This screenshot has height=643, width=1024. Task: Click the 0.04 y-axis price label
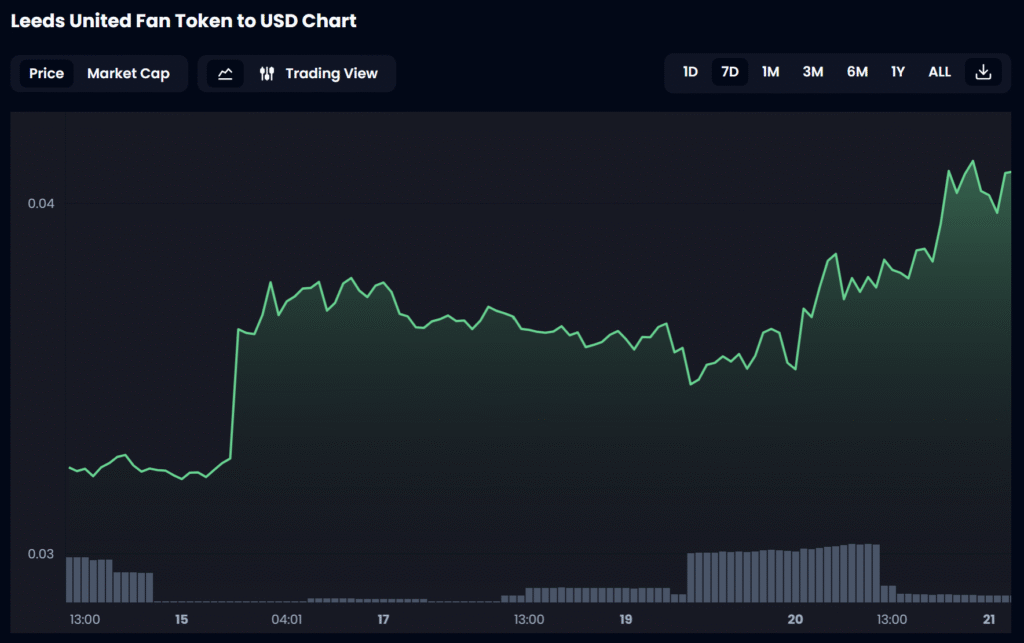[x=41, y=203]
